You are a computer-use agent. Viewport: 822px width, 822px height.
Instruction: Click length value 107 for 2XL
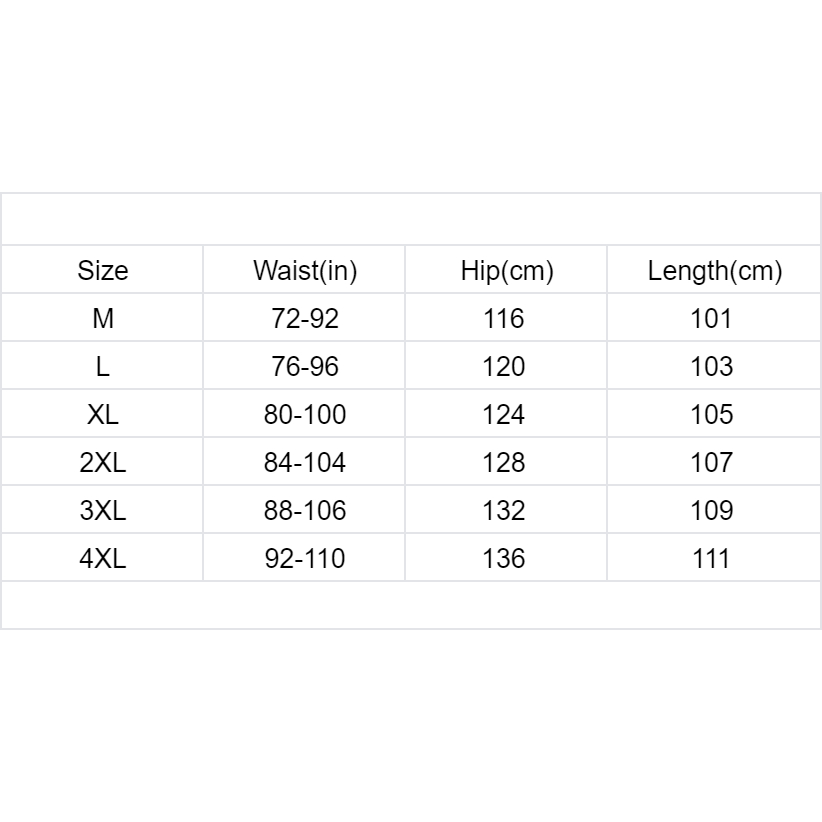pos(712,462)
